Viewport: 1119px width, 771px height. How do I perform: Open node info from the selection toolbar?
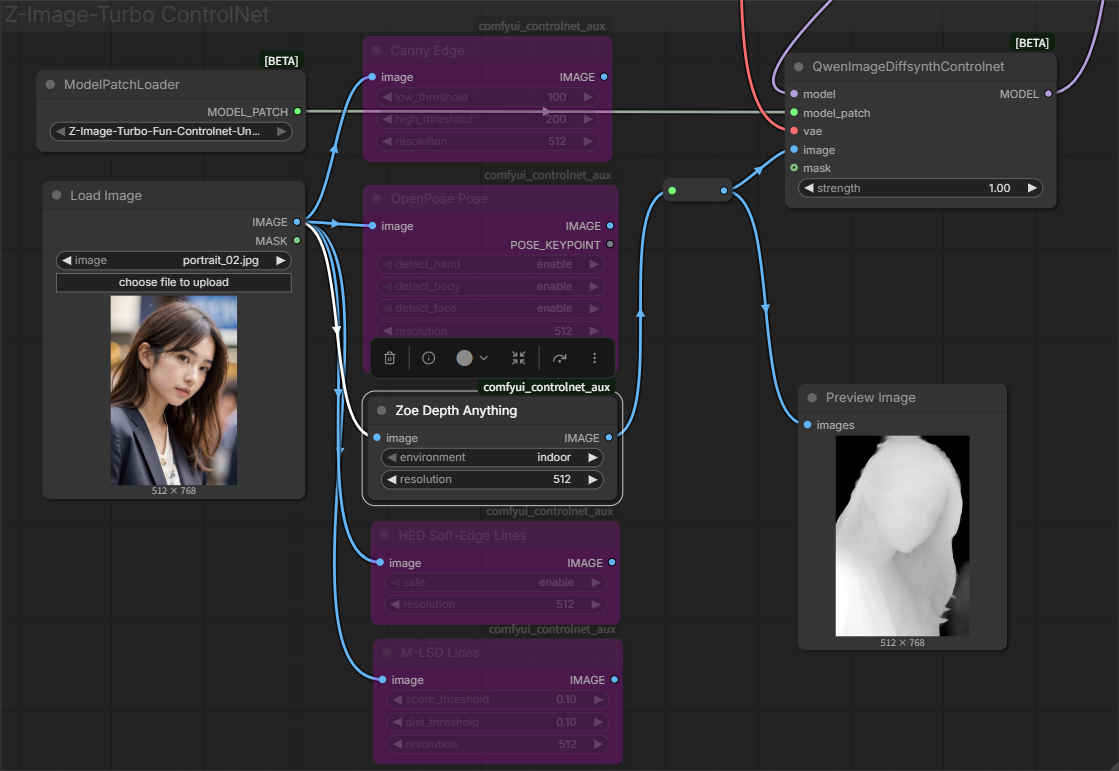point(428,358)
